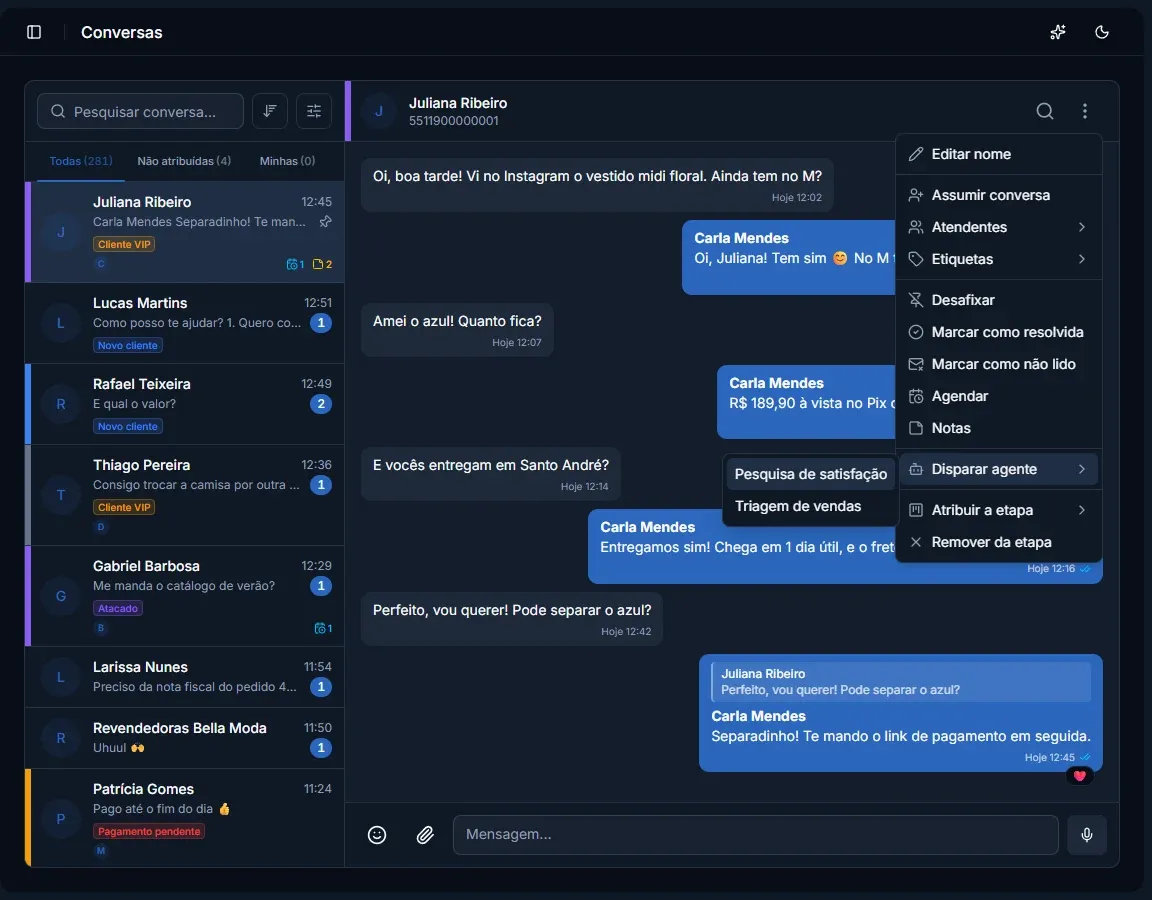Screen dimensions: 1152x900
Task: Select Pesquisa de satisfação agent
Action: coord(810,474)
